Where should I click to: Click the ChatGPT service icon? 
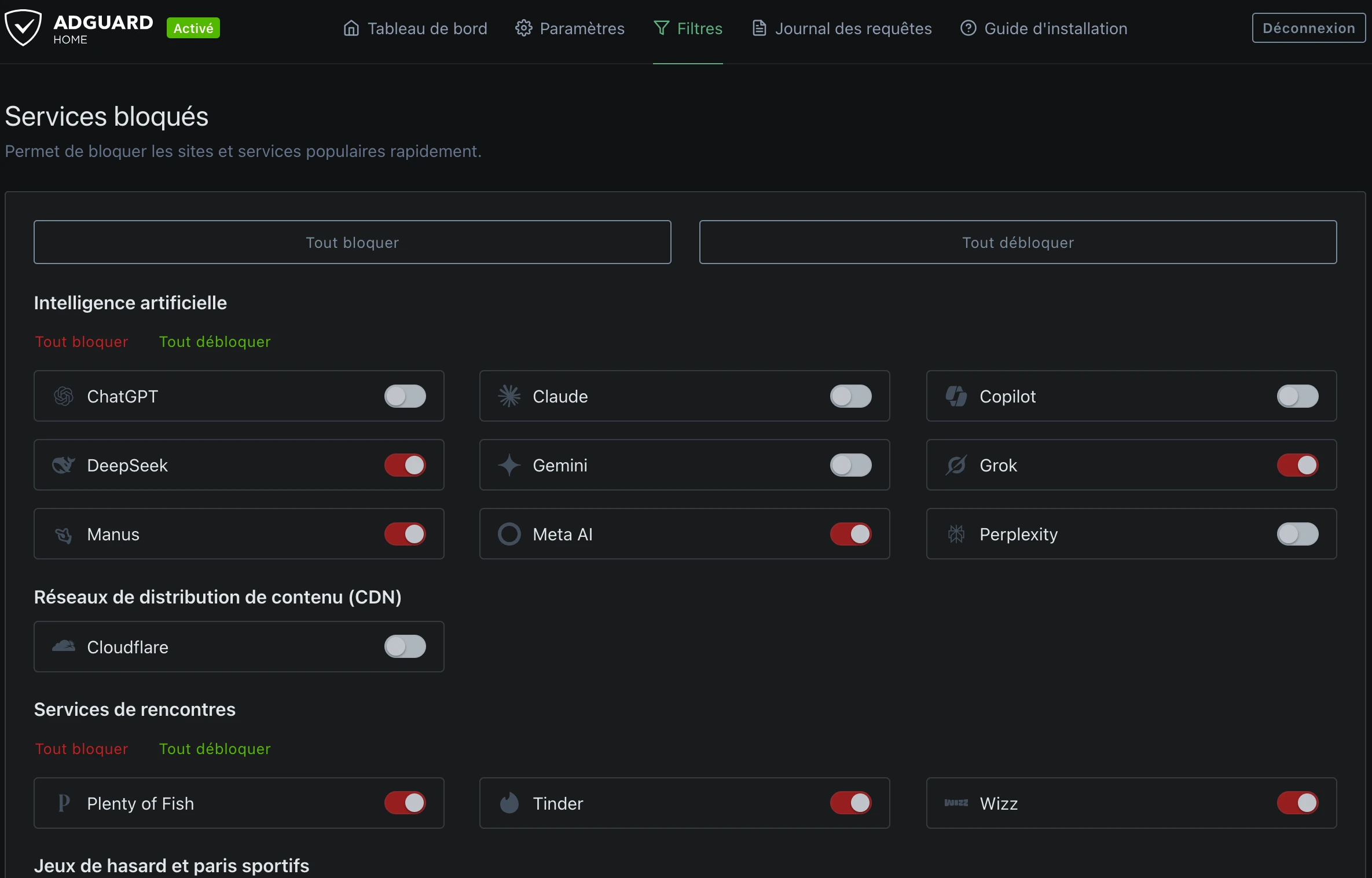(x=64, y=396)
